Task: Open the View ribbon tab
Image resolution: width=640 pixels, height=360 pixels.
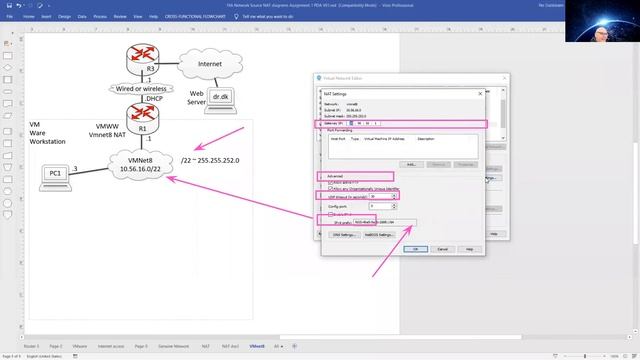Action: click(138, 17)
